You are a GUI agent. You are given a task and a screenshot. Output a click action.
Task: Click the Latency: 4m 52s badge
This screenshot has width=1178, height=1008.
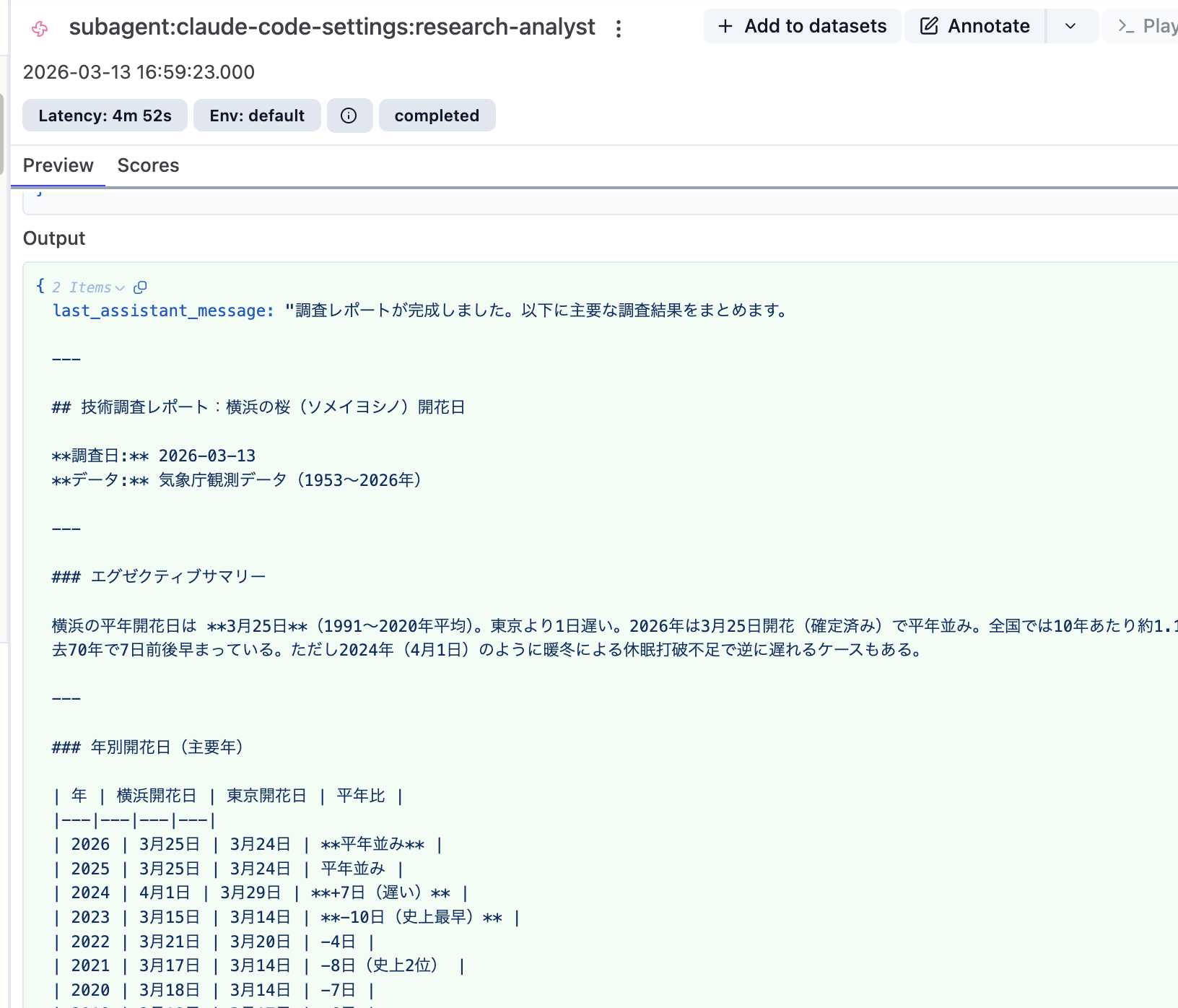tap(105, 115)
